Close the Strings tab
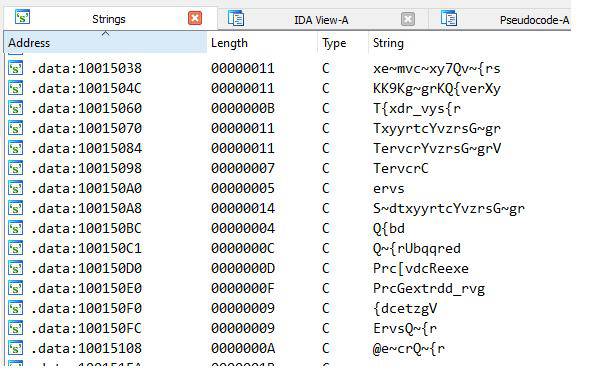 pyautogui.click(x=195, y=18)
